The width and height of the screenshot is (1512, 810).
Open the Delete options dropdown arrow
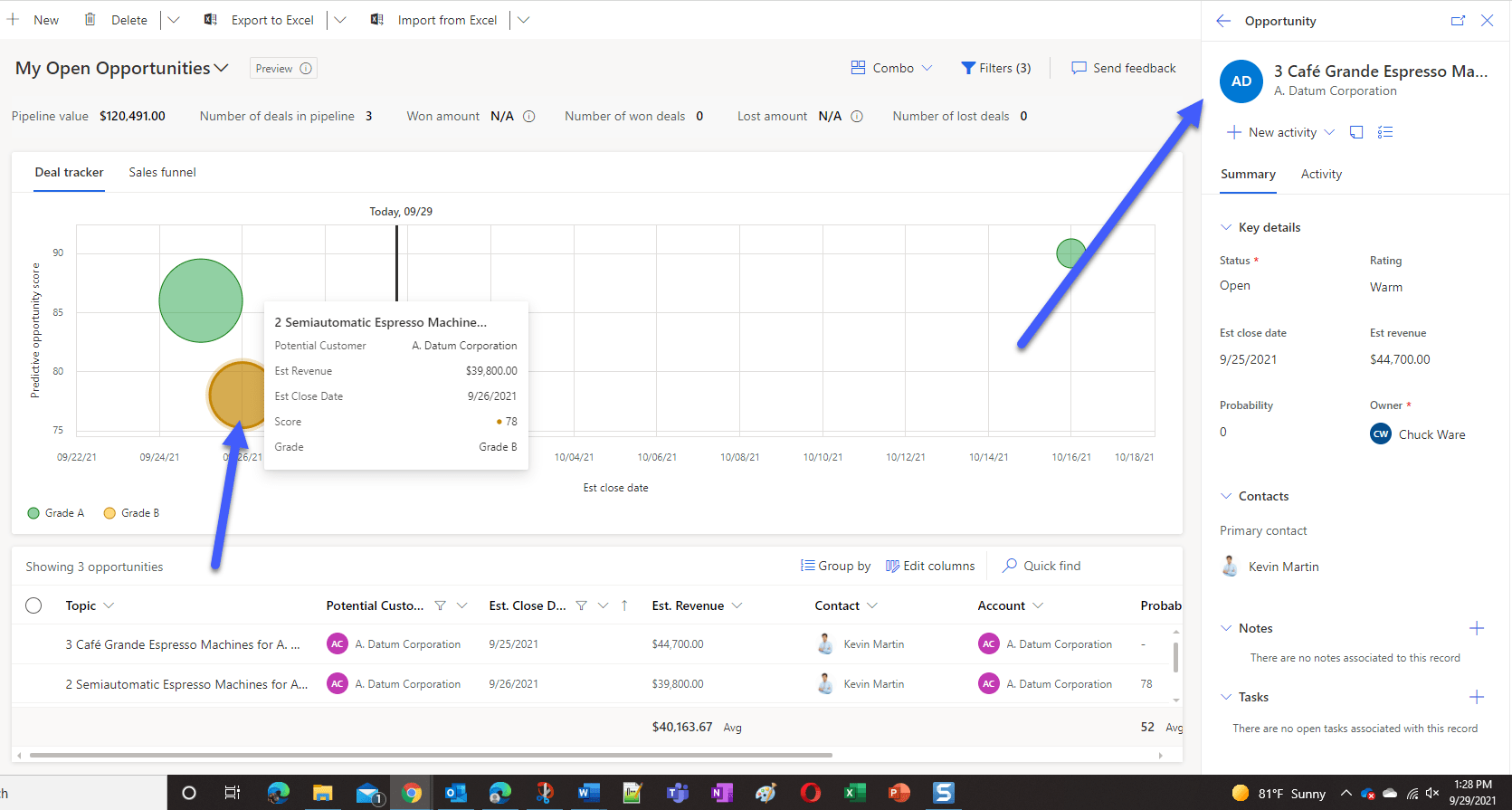174,20
